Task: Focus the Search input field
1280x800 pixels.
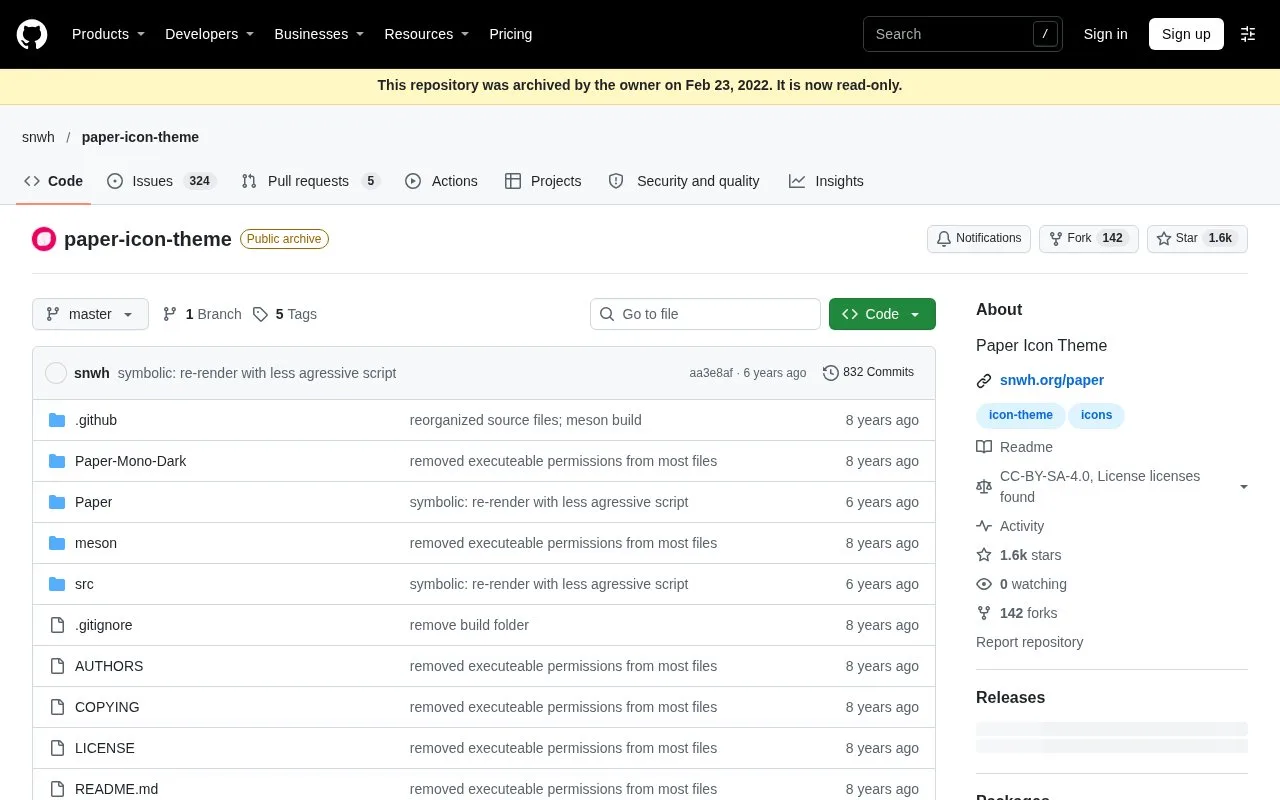Action: 963,34
